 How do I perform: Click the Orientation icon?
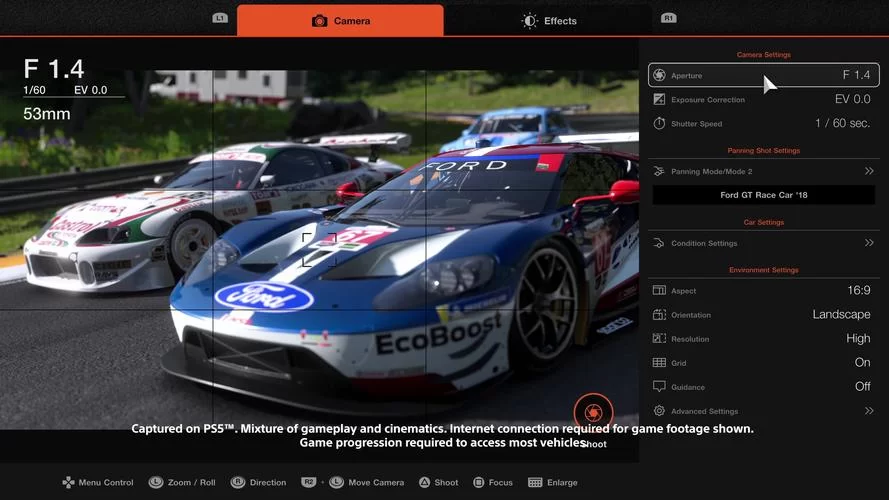pos(659,315)
